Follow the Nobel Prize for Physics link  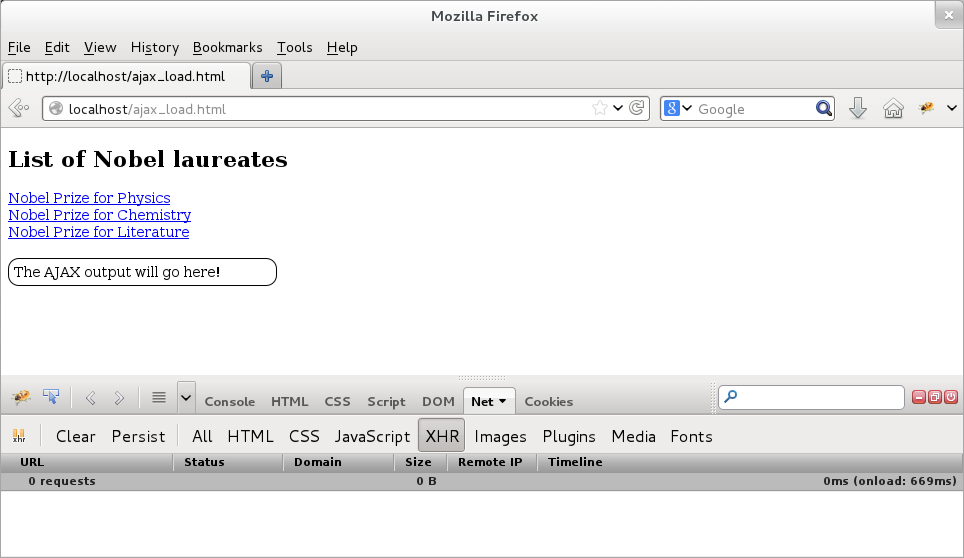89,198
